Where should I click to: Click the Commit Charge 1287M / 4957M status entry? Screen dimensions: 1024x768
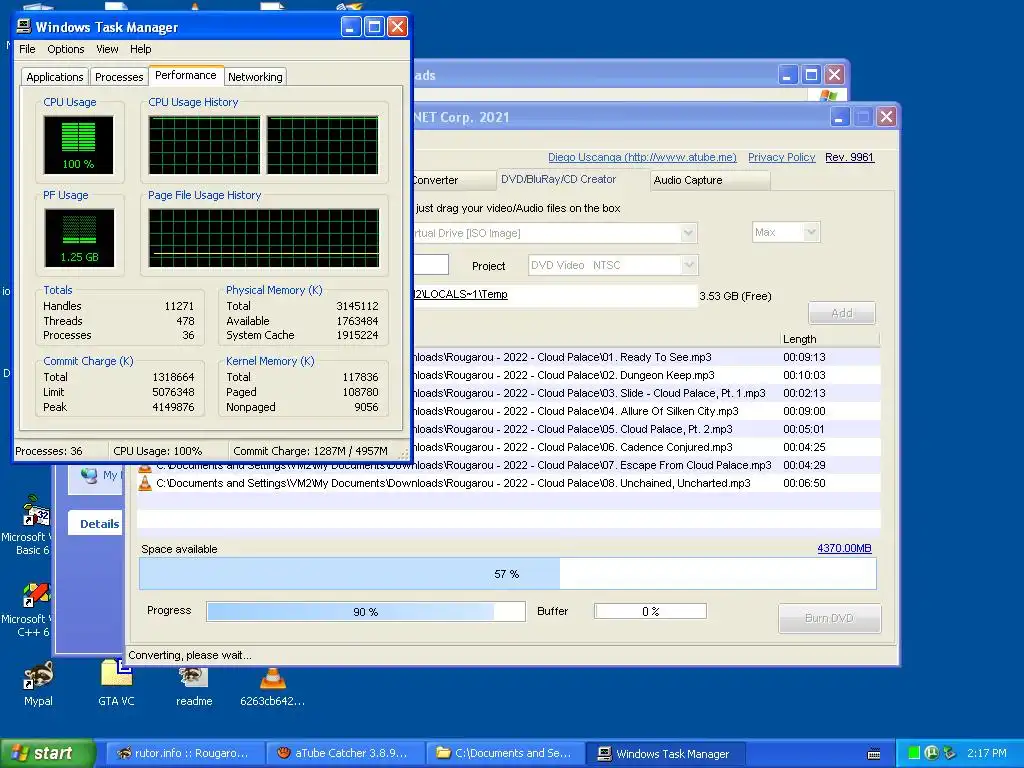310,451
